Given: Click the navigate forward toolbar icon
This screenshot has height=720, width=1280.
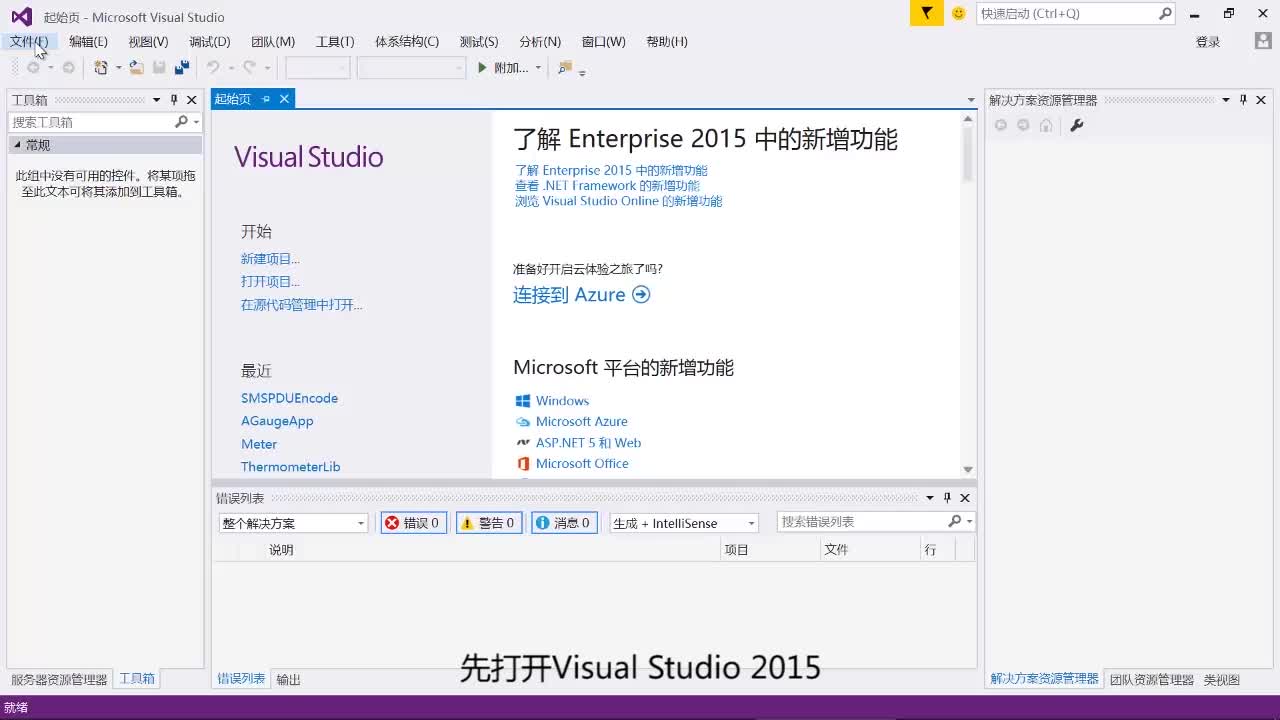Looking at the screenshot, I should tap(68, 68).
